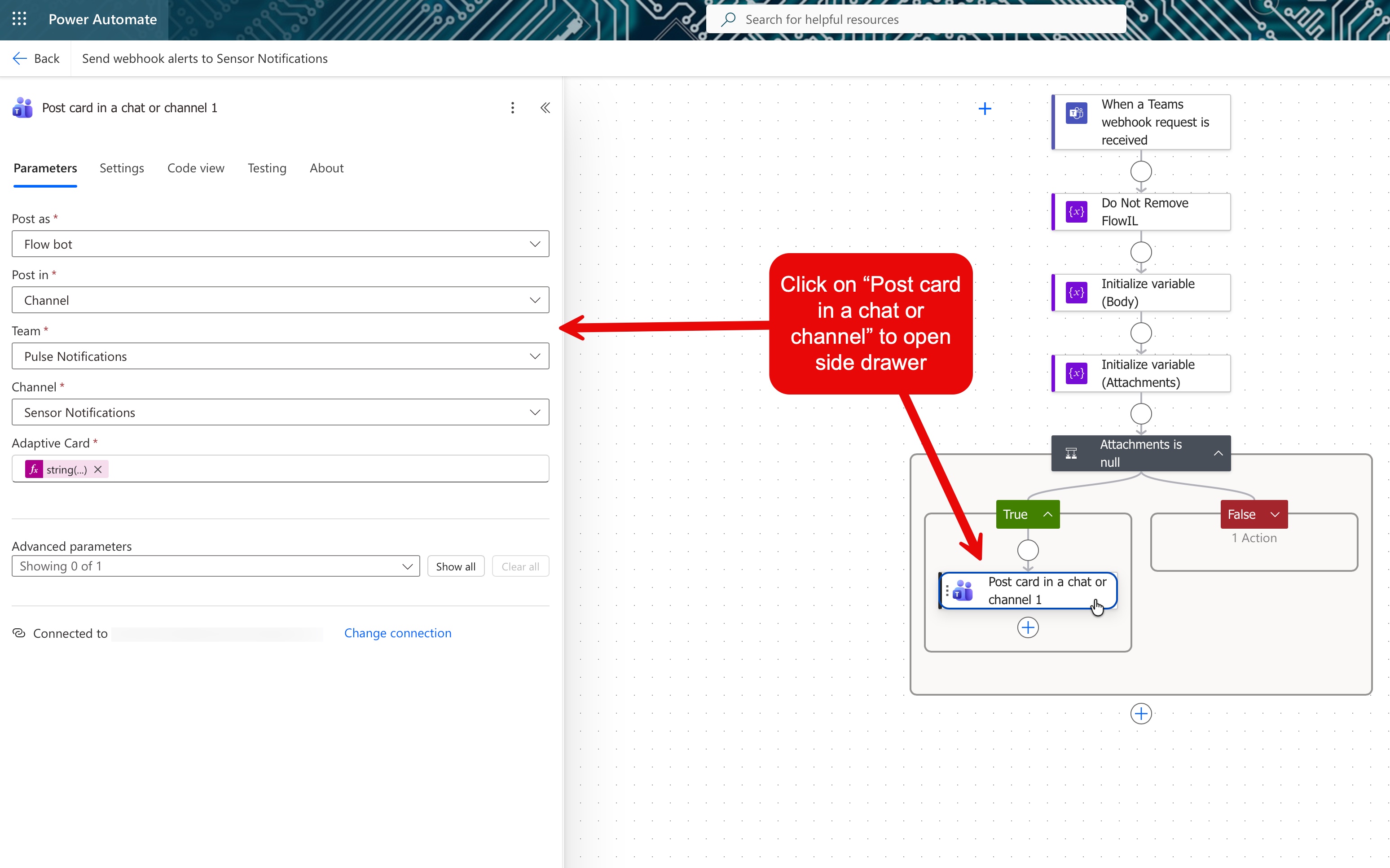
Task: Open the Post in dropdown
Action: click(280, 300)
